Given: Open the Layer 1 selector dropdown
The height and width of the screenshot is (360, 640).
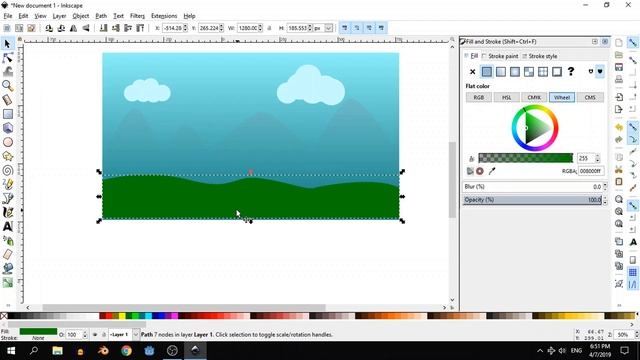Looking at the screenshot, I should point(136,334).
